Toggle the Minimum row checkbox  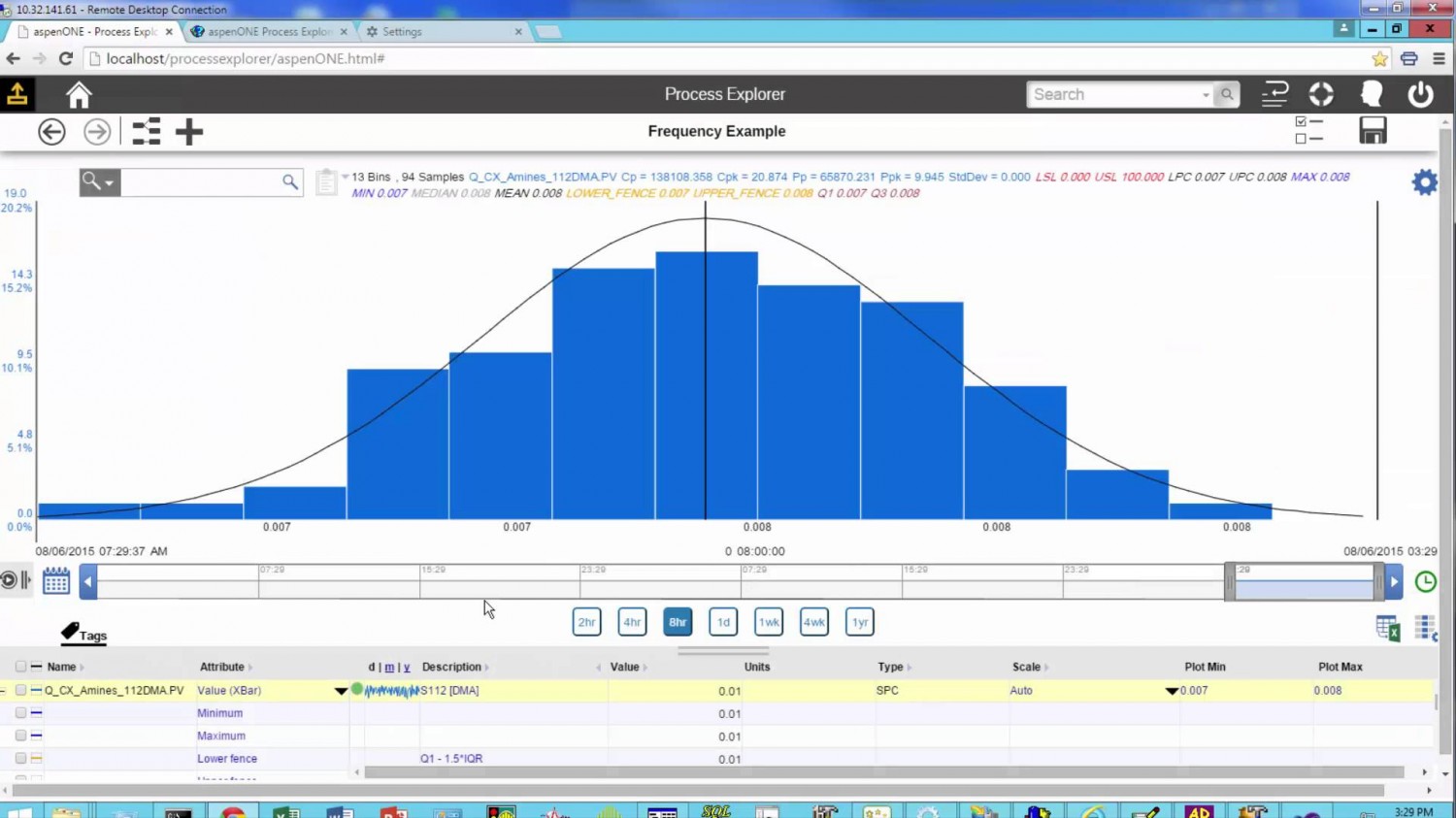(20, 713)
